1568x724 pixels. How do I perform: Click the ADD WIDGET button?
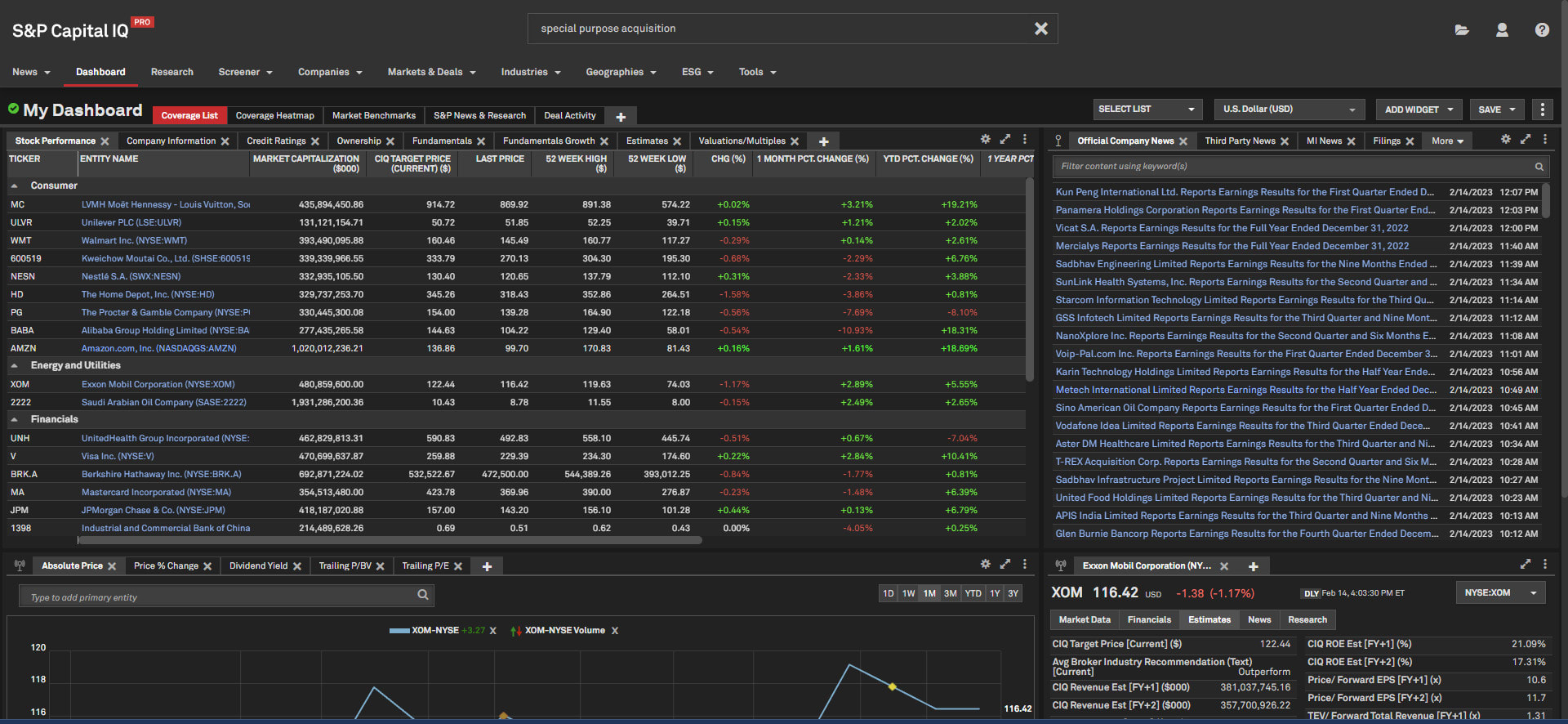(x=1419, y=109)
